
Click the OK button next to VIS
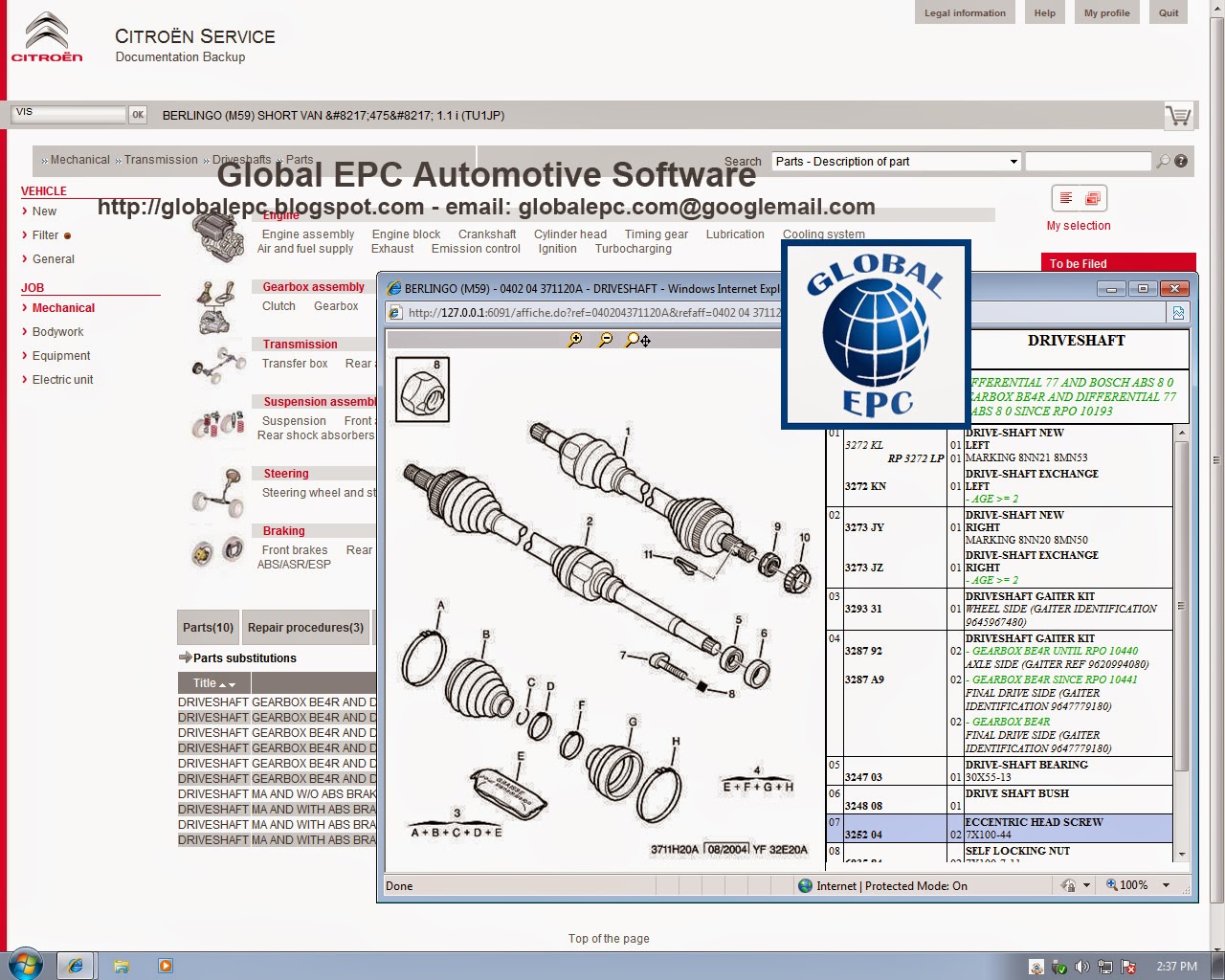click(138, 115)
